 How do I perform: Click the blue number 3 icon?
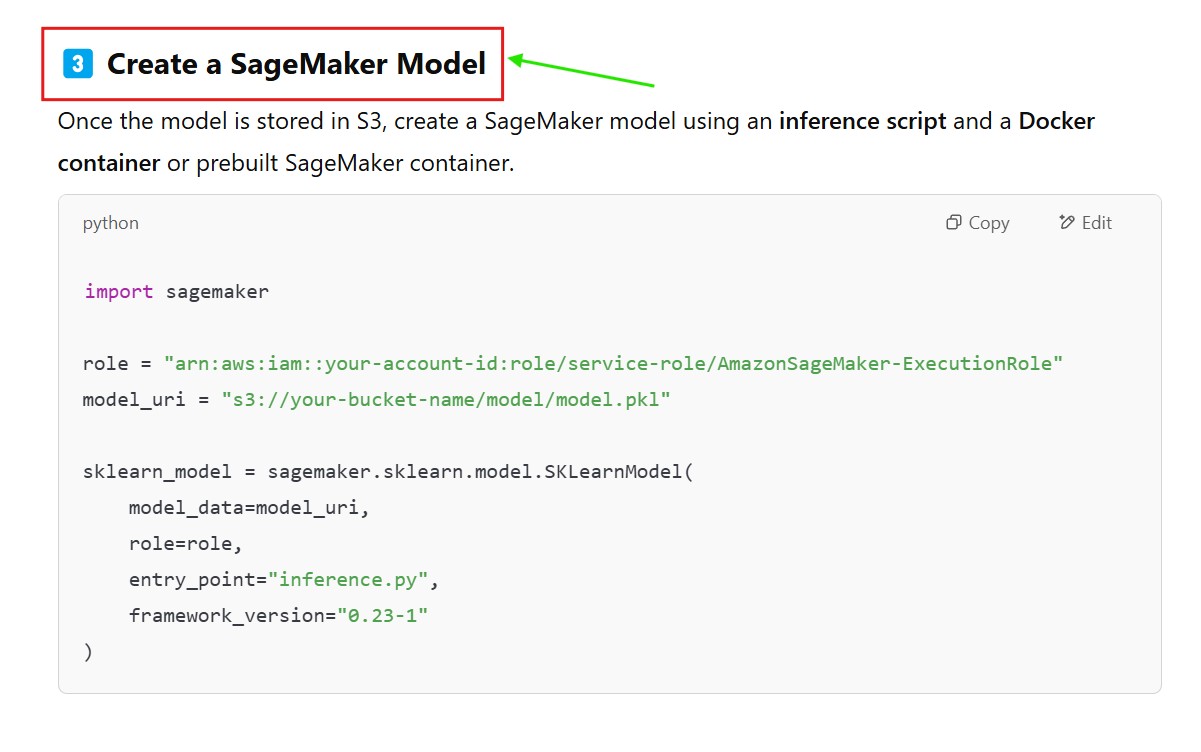click(78, 64)
